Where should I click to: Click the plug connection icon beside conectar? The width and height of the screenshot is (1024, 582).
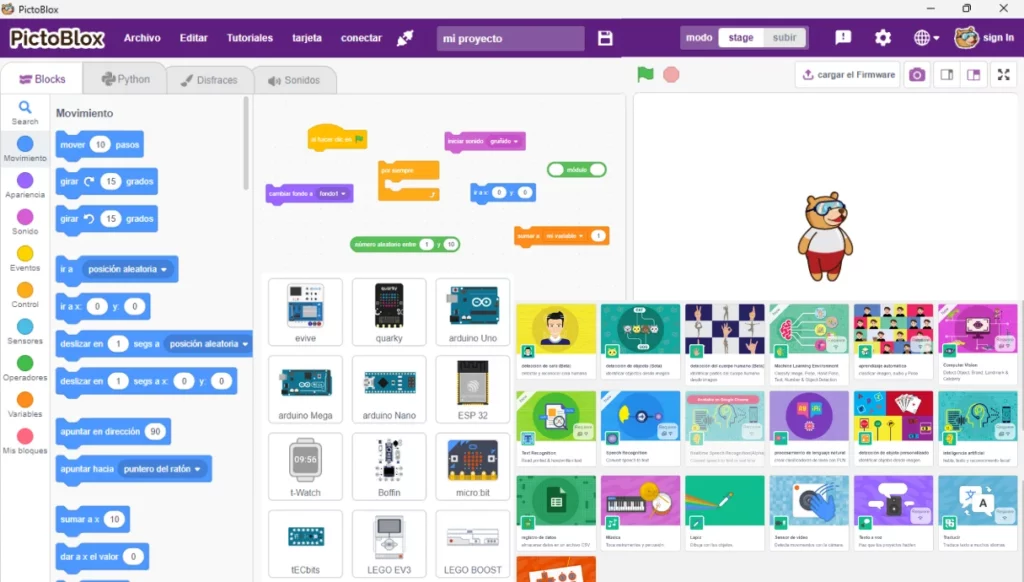405,38
